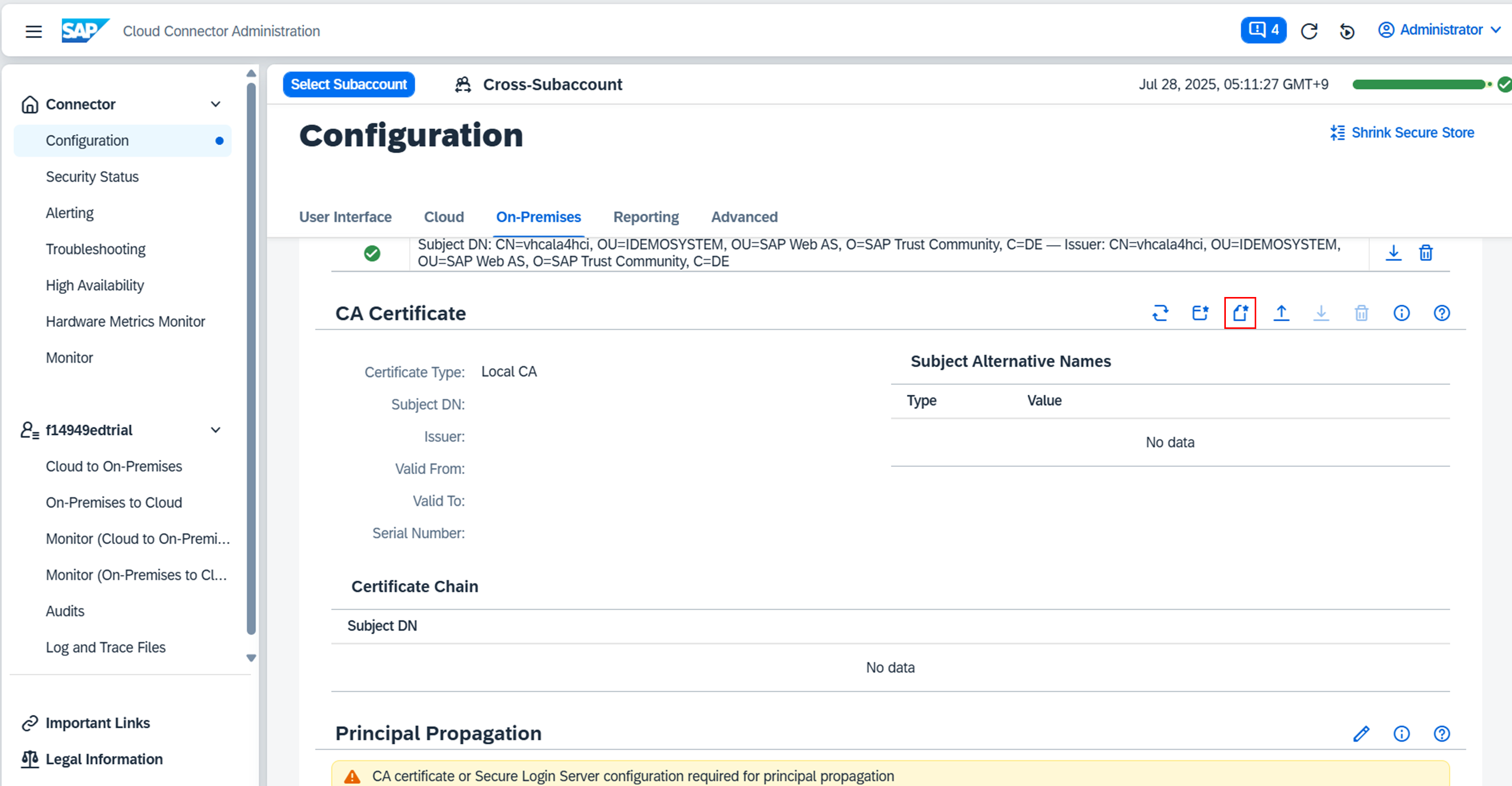Click the Select Subaccount button

(348, 84)
